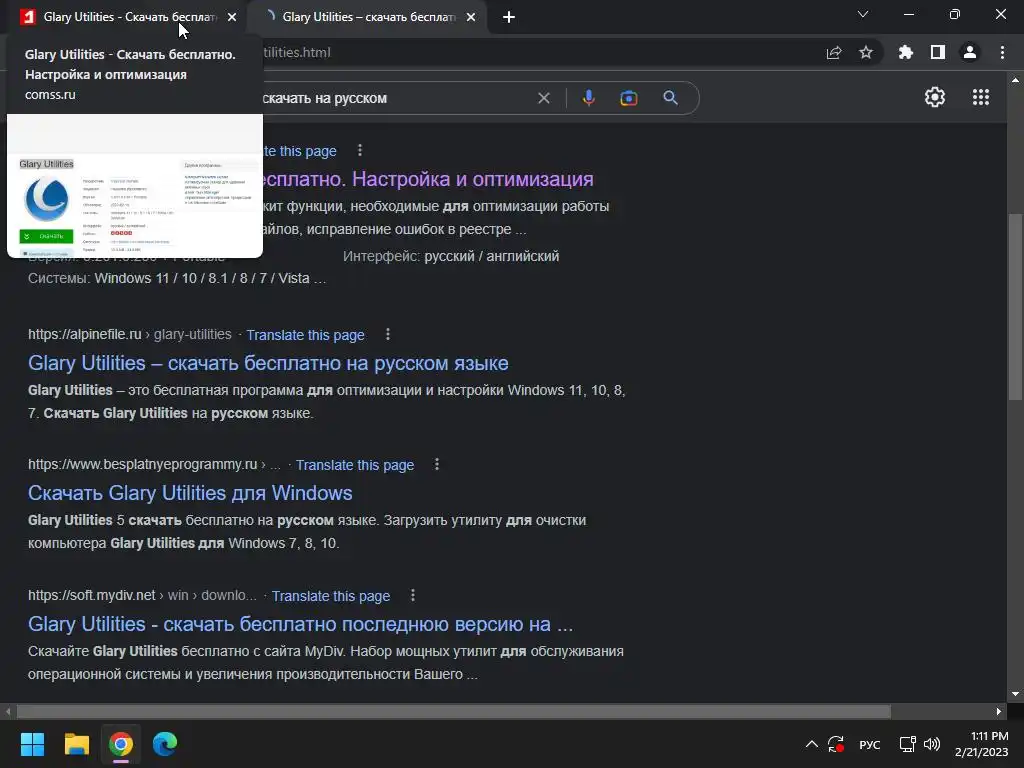Open the purple Настройка и оптимизация result

click(x=428, y=179)
